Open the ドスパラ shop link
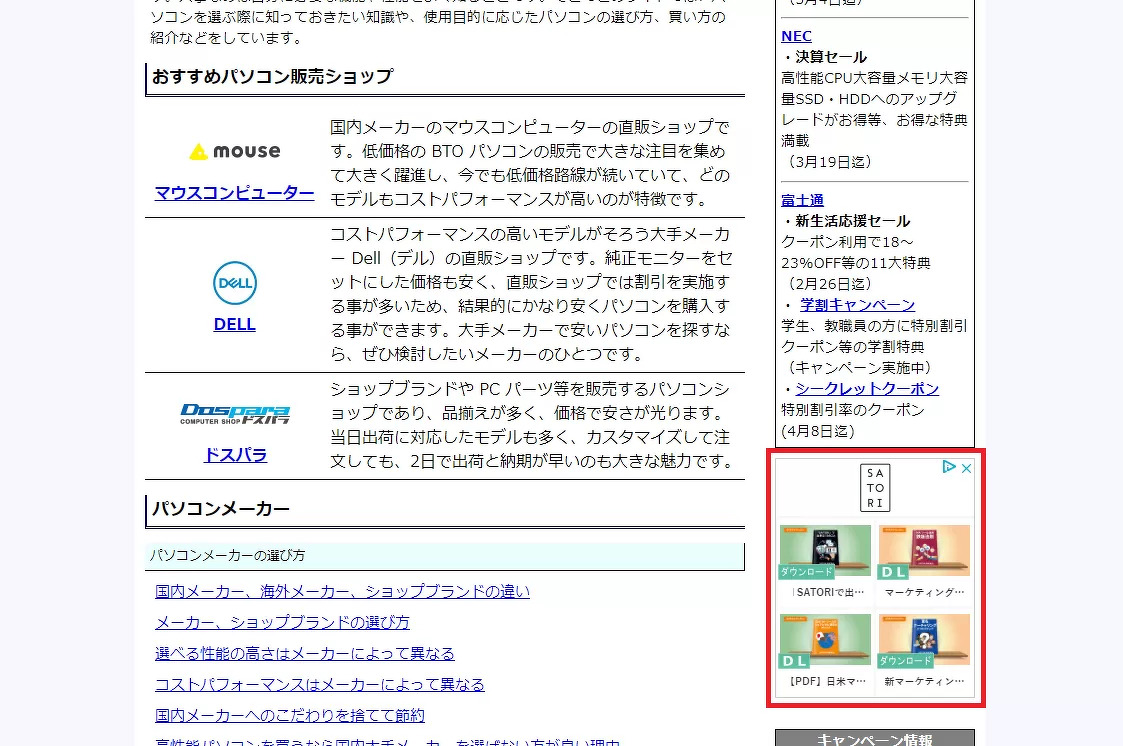1123x746 pixels. coord(234,455)
